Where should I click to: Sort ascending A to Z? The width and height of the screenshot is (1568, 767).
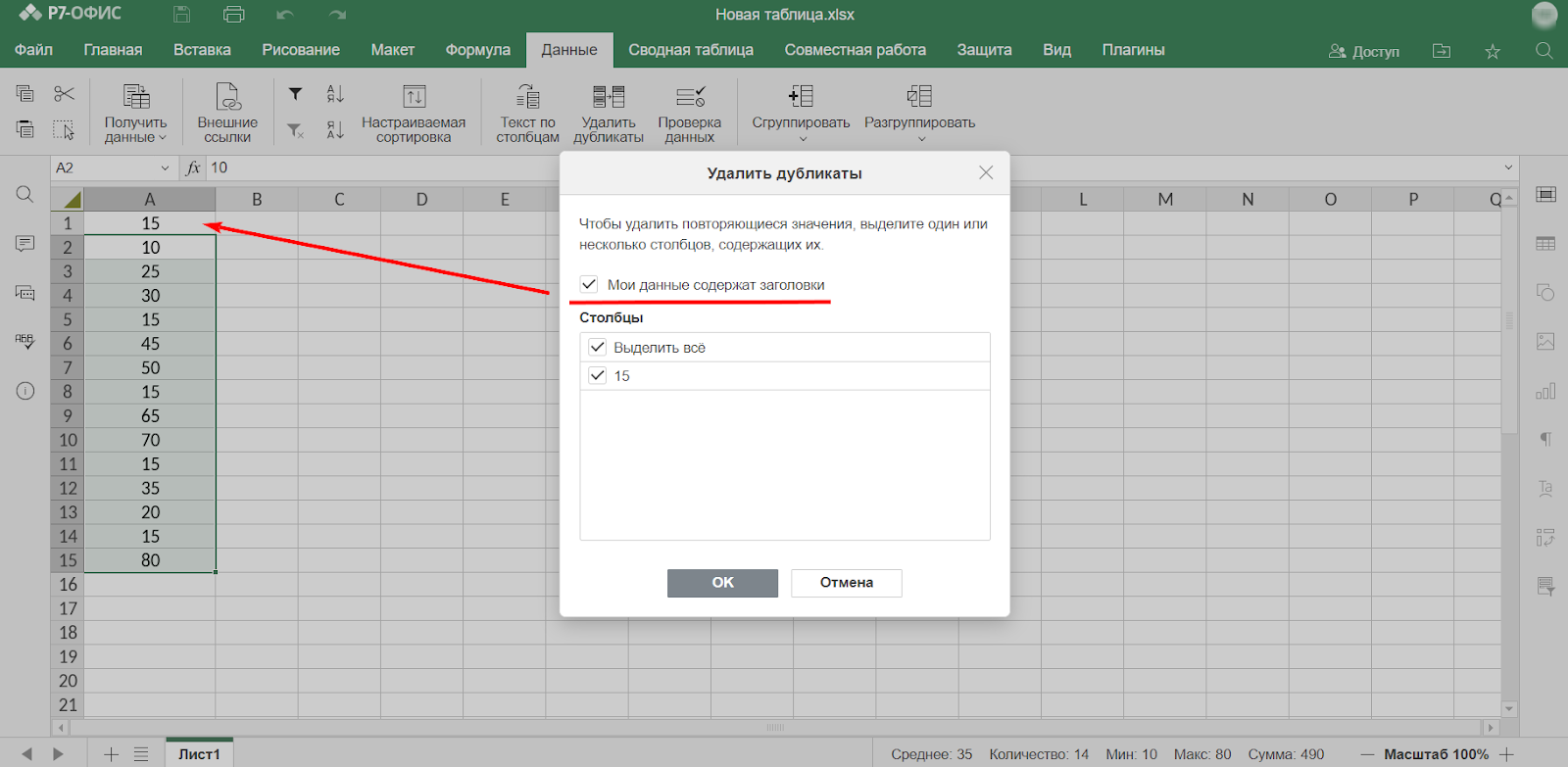(x=335, y=94)
